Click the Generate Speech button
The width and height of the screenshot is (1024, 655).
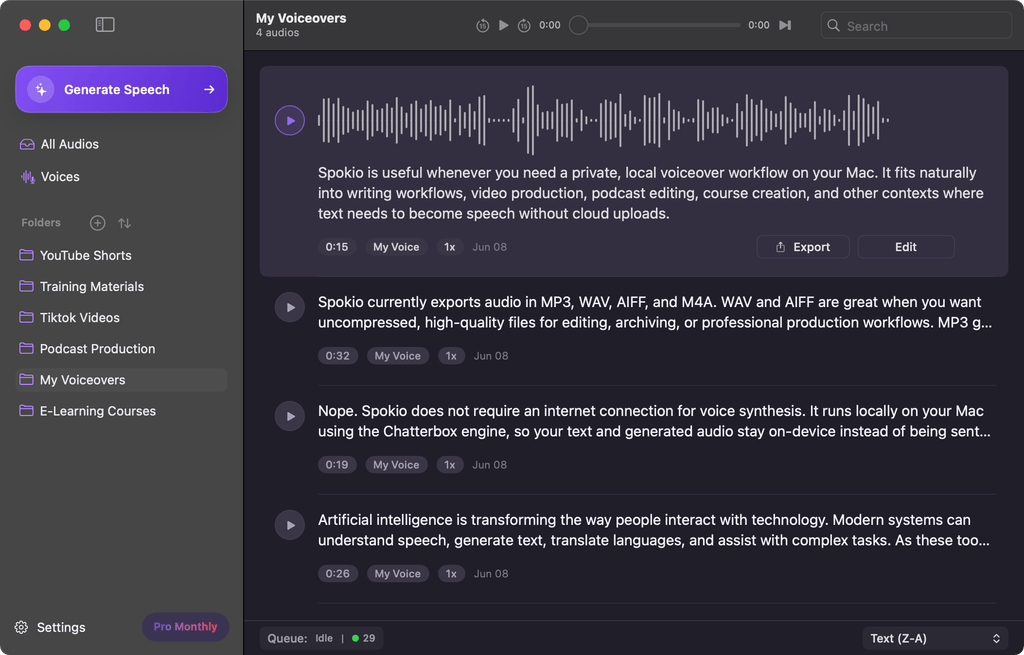(121, 89)
